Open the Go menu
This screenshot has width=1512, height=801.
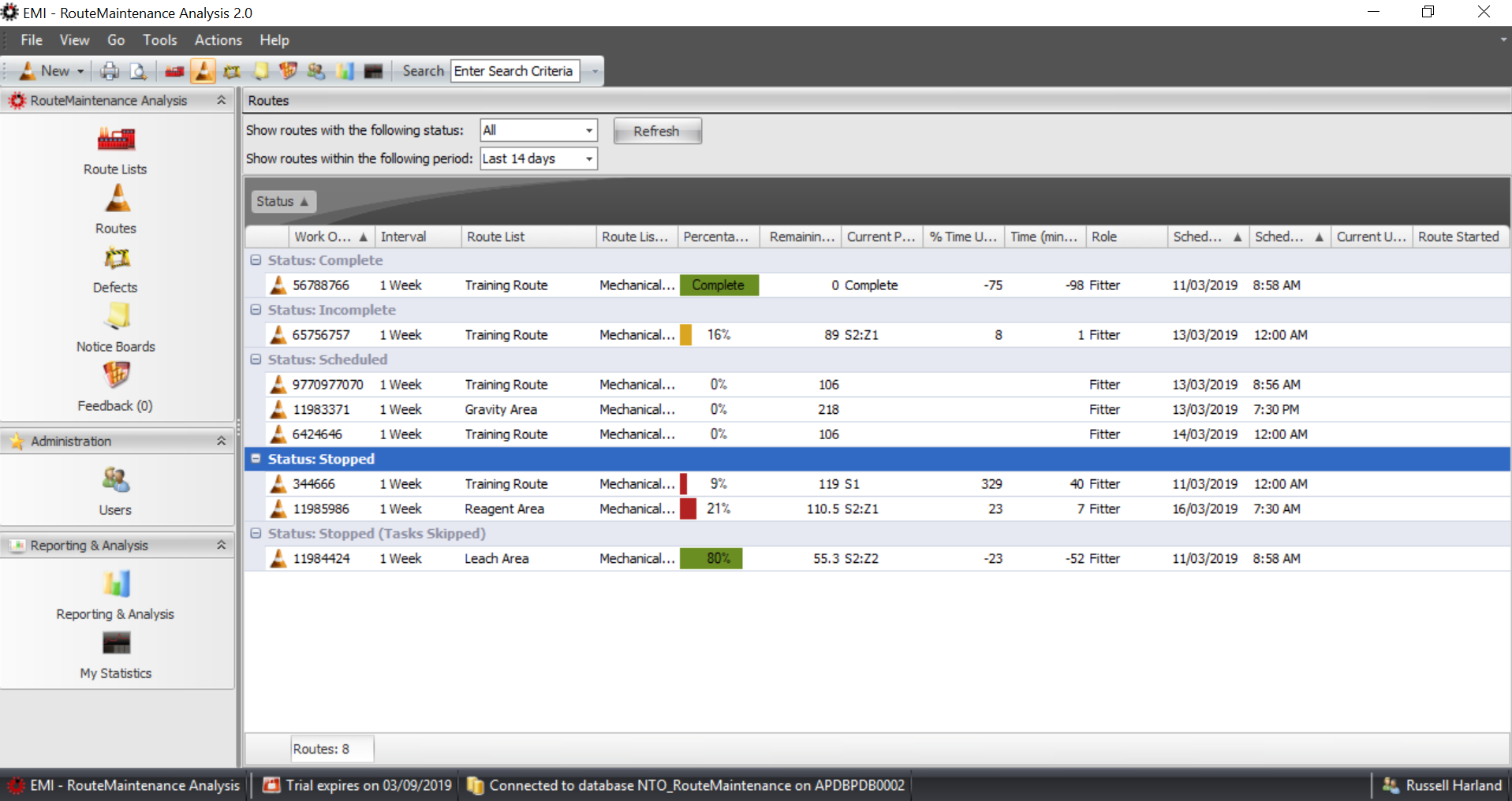(x=116, y=40)
